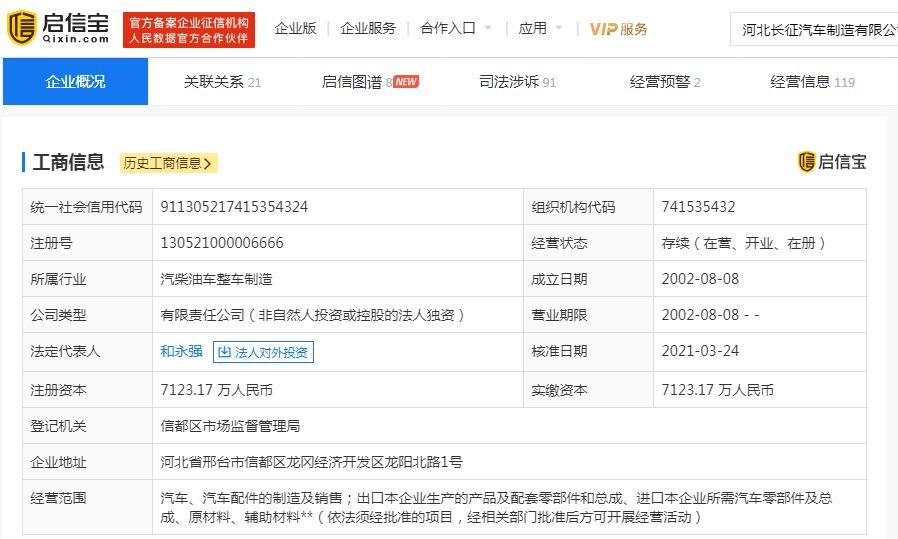The height and width of the screenshot is (539, 898).
Task: Open 企业版 in the top navigation
Action: point(295,29)
